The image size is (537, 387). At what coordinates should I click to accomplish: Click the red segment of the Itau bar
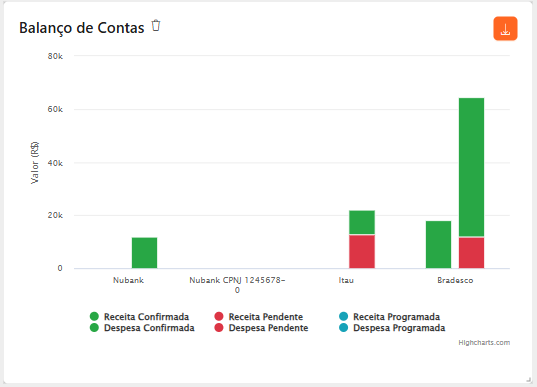(x=362, y=252)
